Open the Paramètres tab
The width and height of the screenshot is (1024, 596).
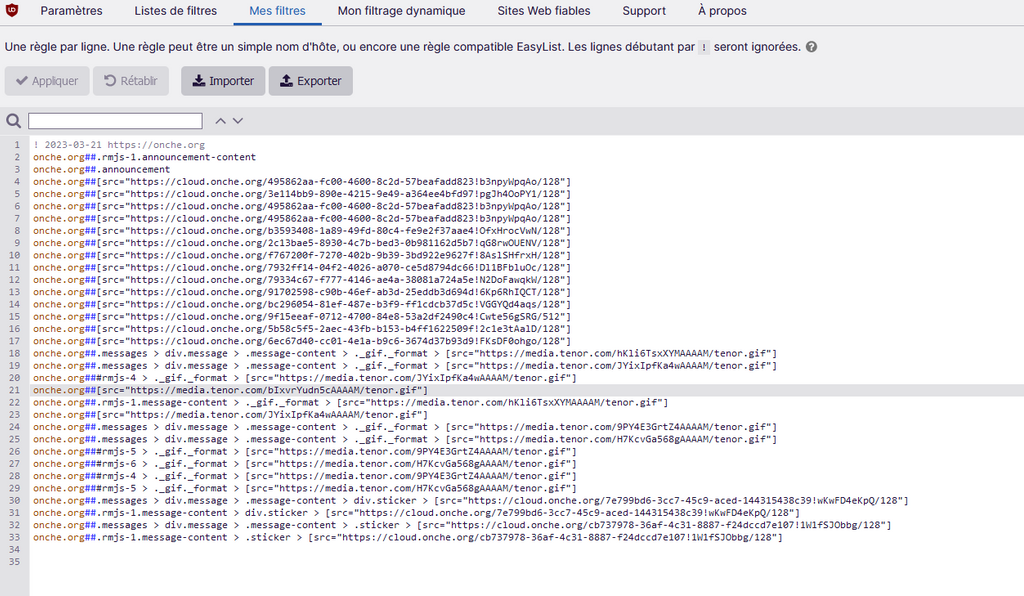tap(71, 11)
